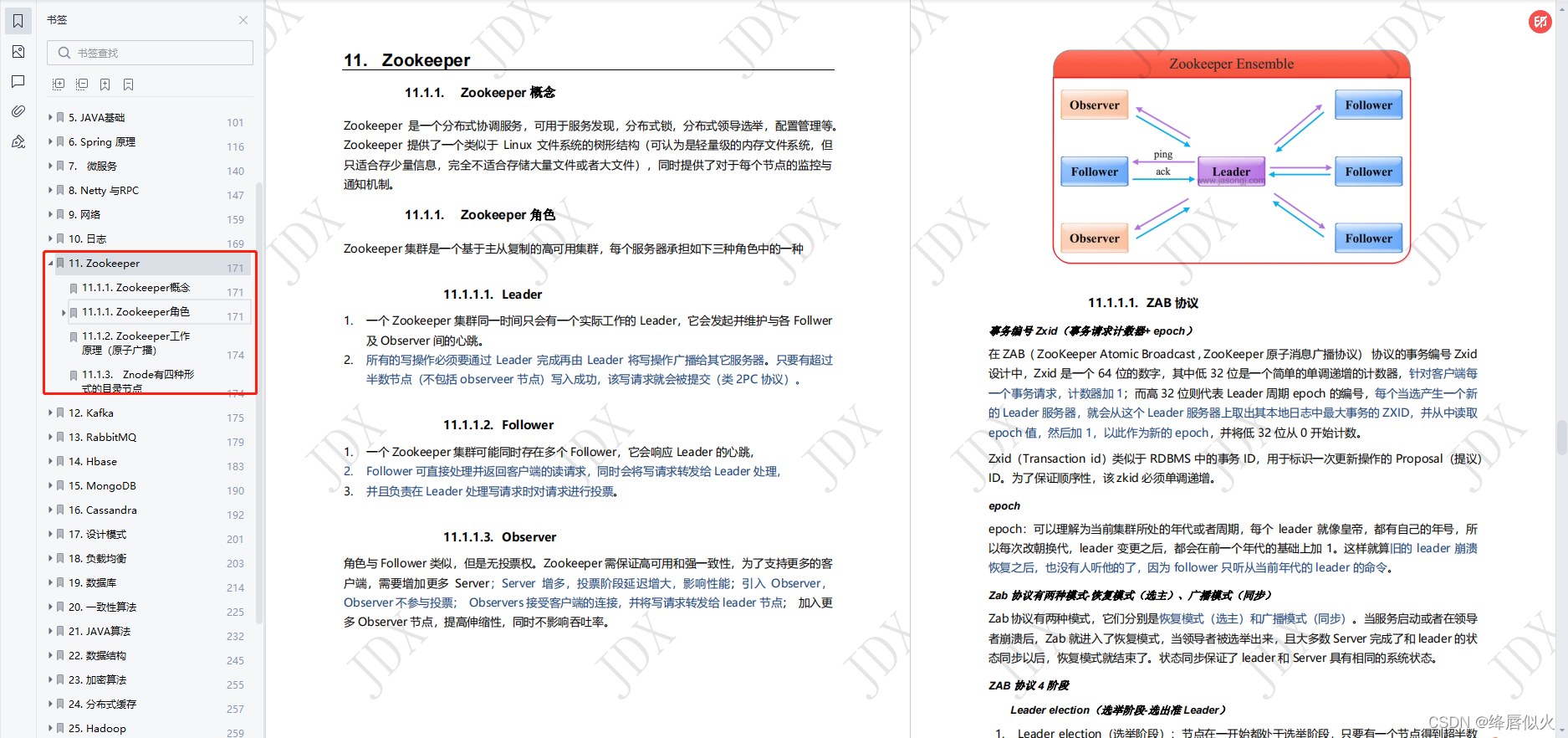Jump to 9. 网络 bookmark
The image size is (1568, 738).
point(84,214)
